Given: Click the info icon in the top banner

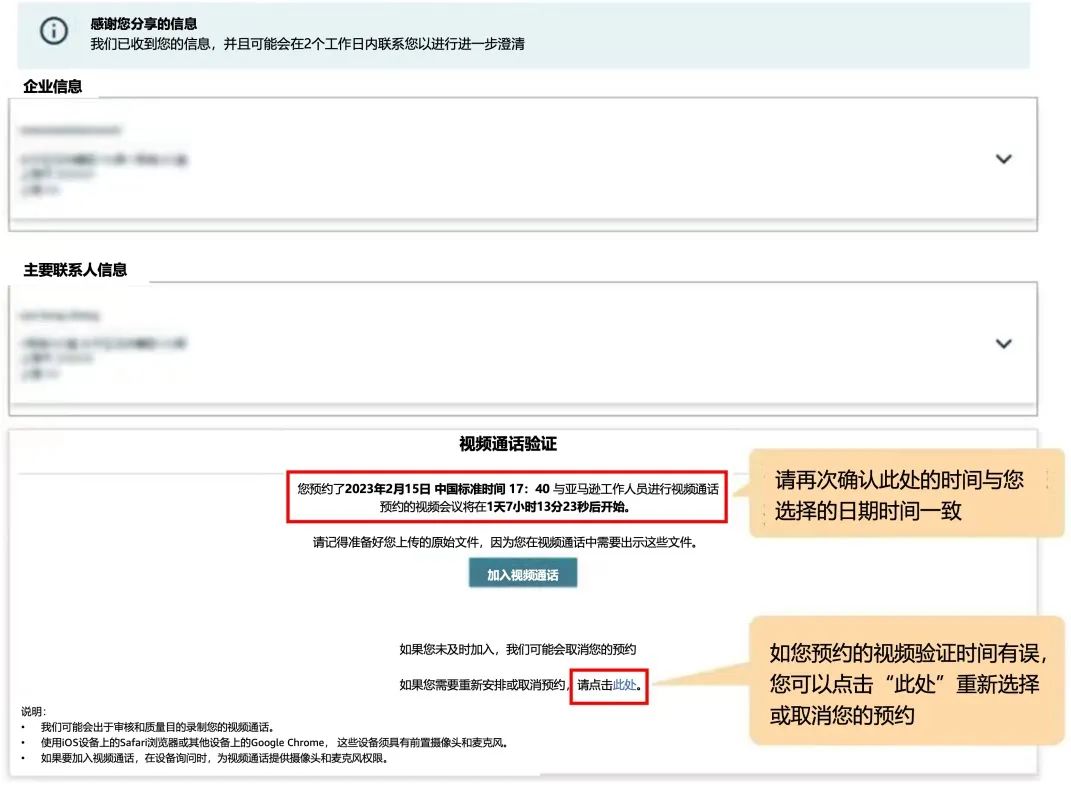Looking at the screenshot, I should click(54, 31).
